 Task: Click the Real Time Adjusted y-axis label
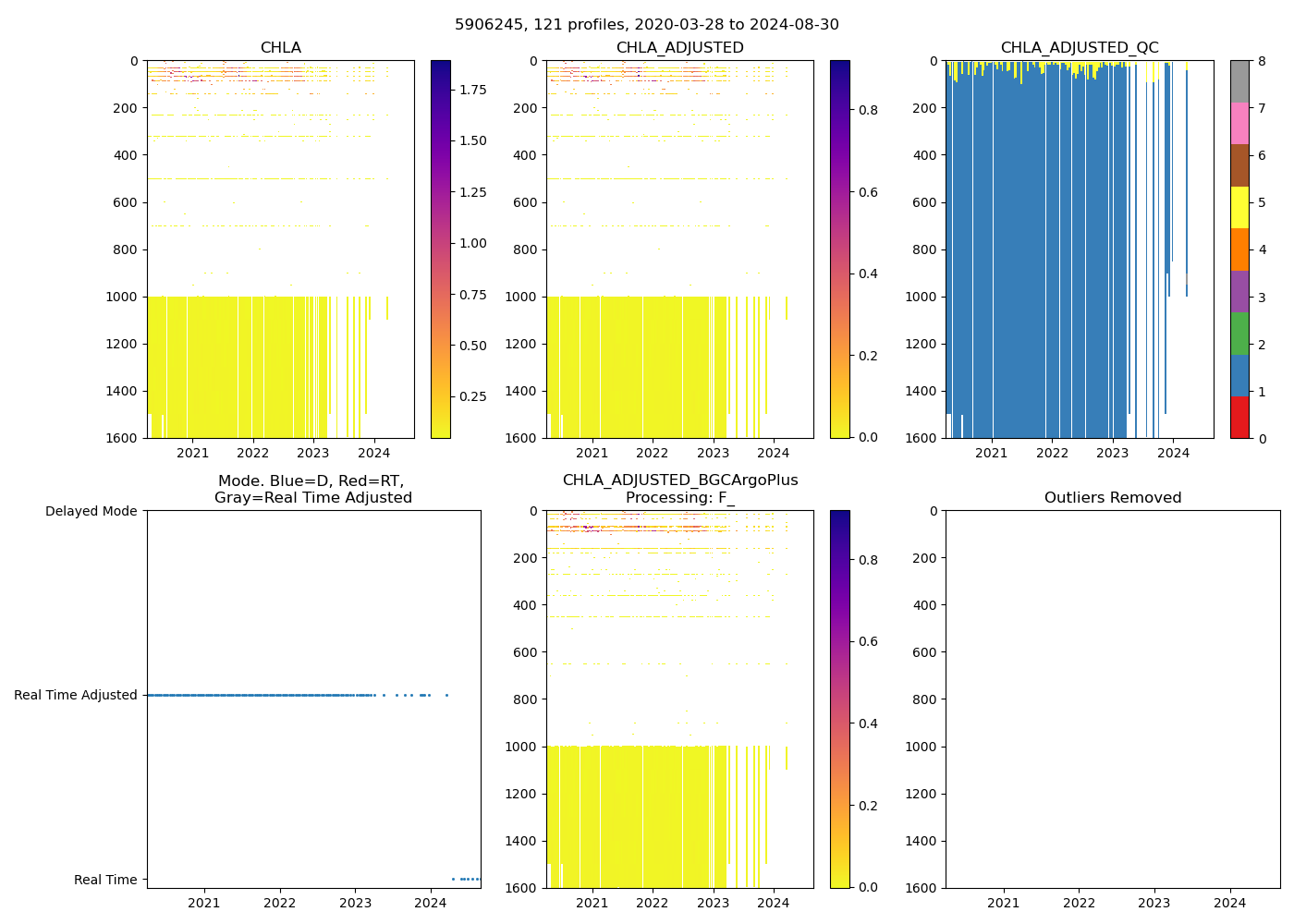tap(76, 695)
